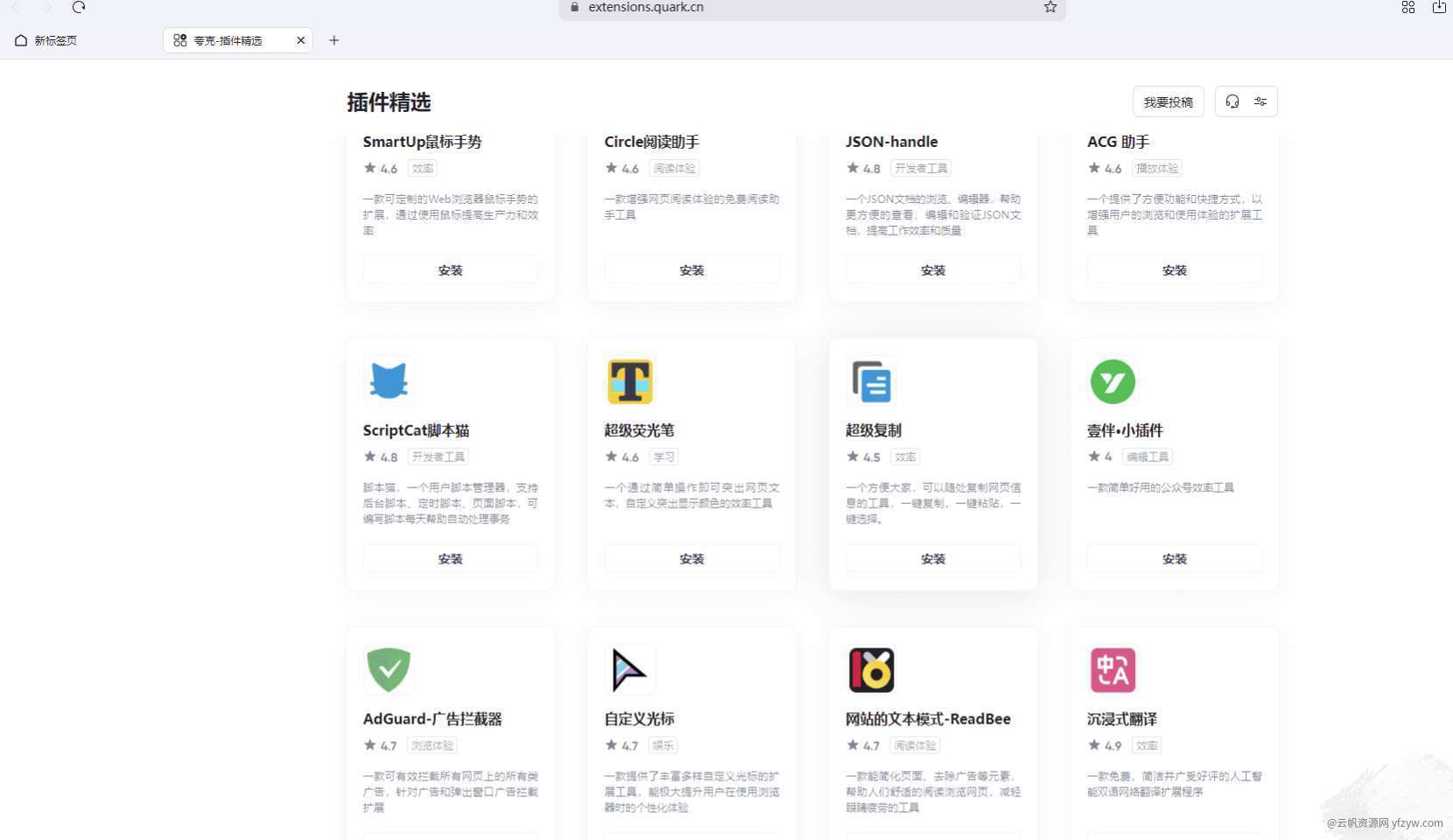Open the JSON-handle title
This screenshot has width=1453, height=840.
click(891, 142)
